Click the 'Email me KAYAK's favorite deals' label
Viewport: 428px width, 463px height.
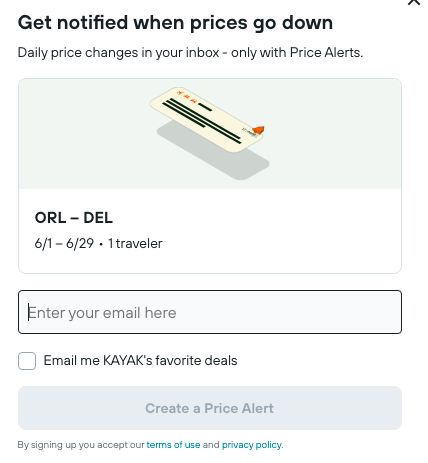point(140,361)
